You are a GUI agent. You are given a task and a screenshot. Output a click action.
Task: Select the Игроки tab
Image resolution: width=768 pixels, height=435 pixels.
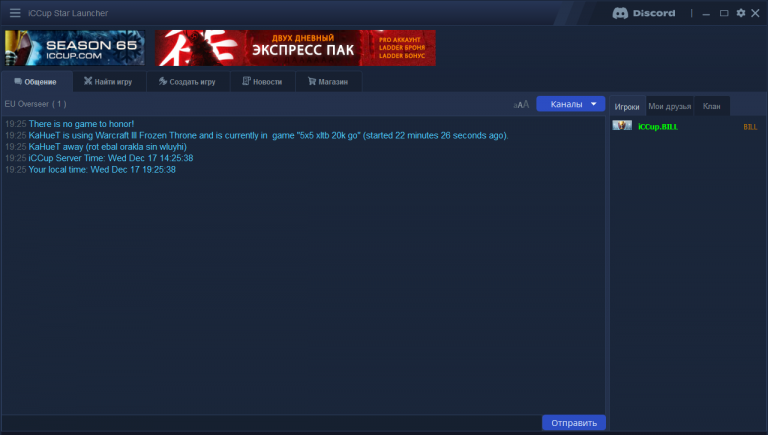(x=627, y=106)
